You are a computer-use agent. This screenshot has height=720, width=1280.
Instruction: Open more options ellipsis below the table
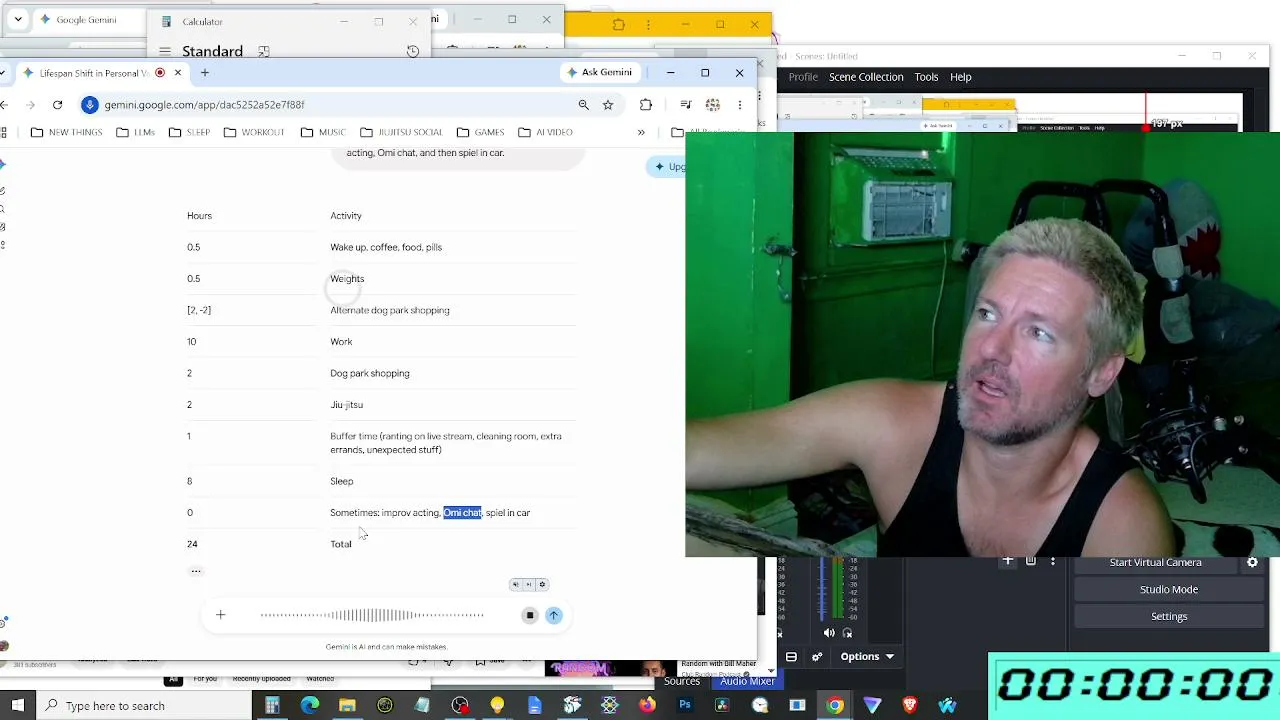196,571
